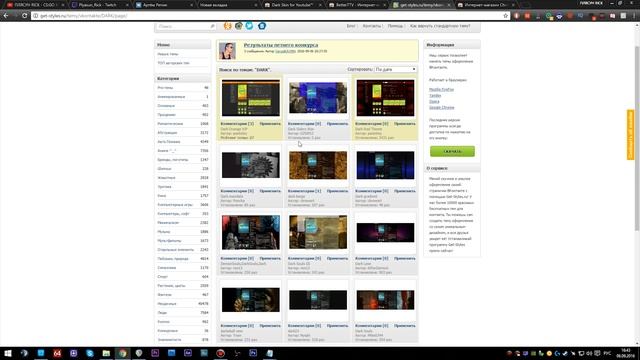
Task: Open the After Effects Ae taskbar icon
Action: pyautogui.click(x=188, y=353)
